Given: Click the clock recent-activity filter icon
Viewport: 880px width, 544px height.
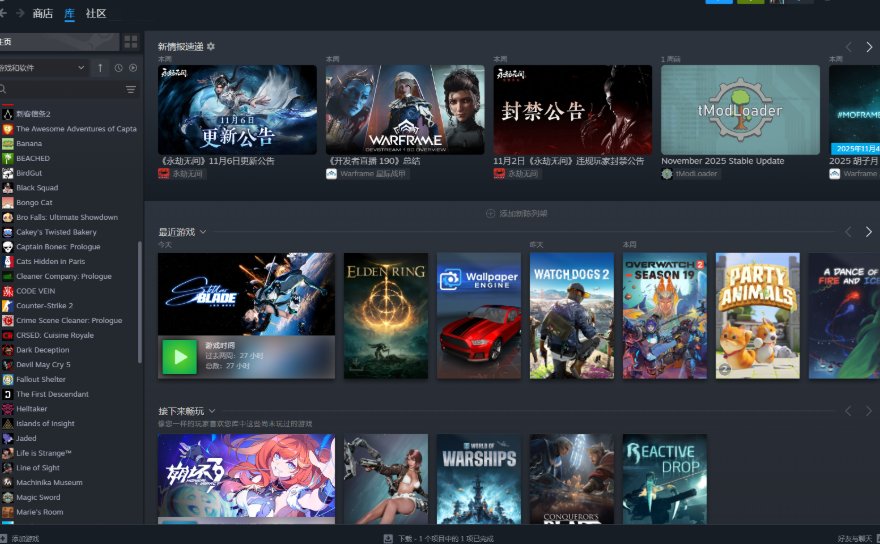Looking at the screenshot, I should point(118,68).
